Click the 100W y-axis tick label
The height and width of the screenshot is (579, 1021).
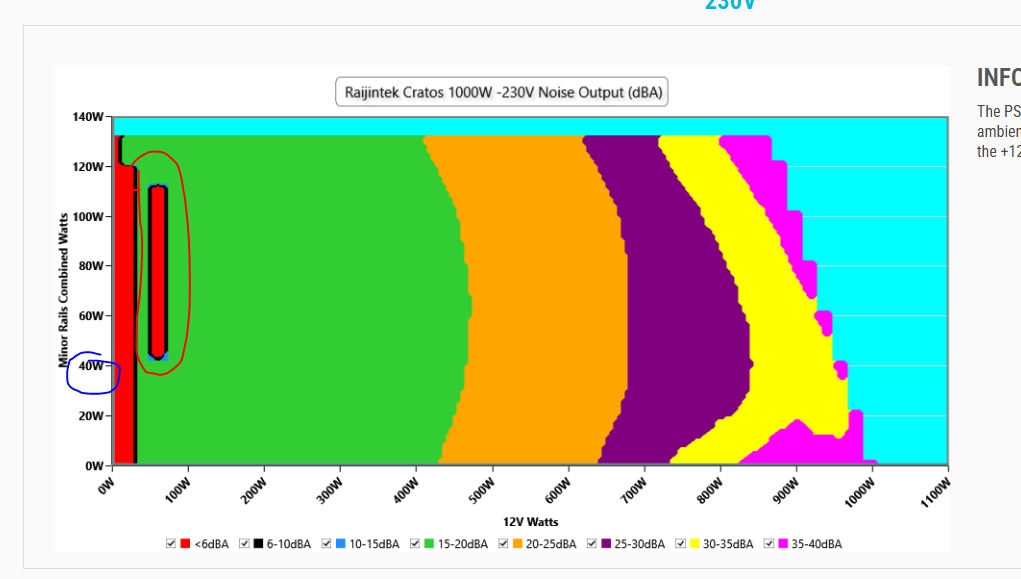click(x=88, y=217)
